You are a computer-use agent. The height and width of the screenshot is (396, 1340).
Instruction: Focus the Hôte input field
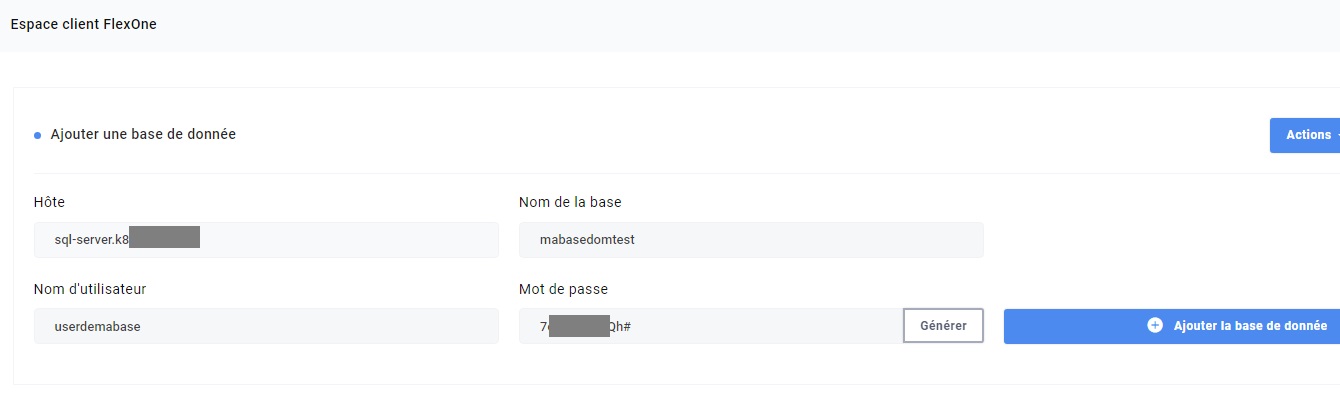(266, 240)
